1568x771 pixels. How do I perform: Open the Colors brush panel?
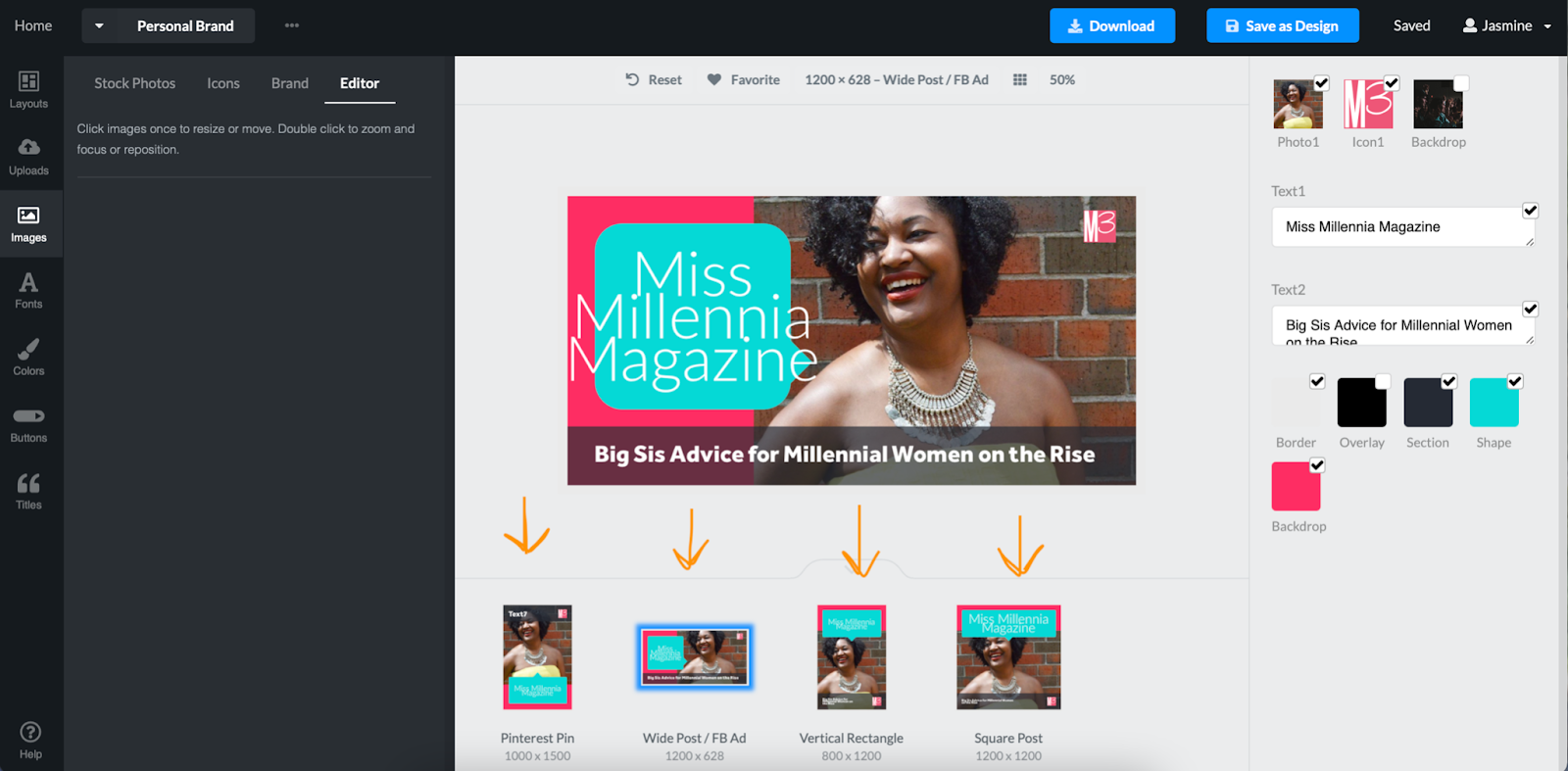(28, 358)
